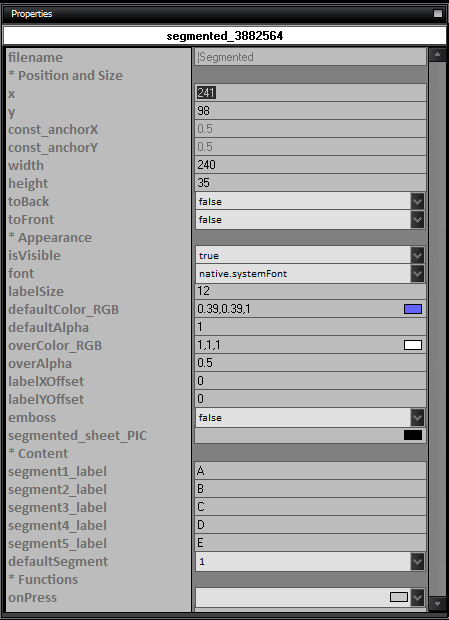Click the scrollbar up arrow

click(437, 55)
